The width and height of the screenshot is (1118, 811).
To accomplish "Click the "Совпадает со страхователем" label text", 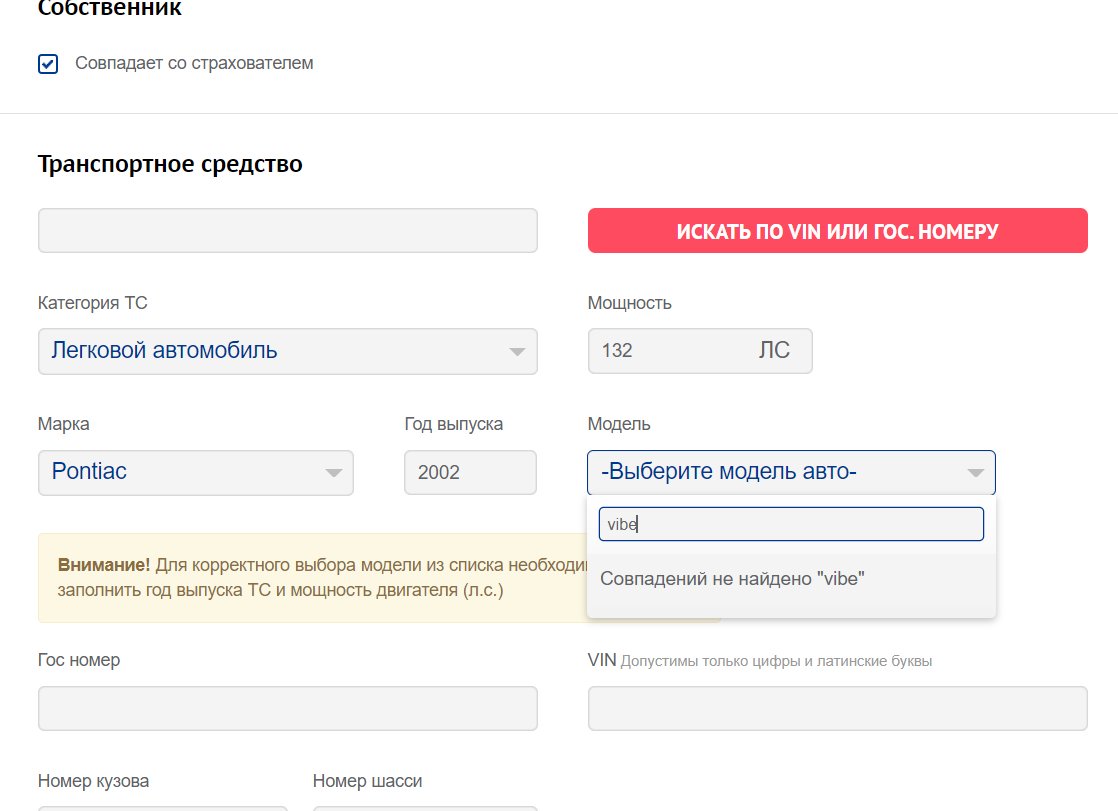I will tap(194, 63).
